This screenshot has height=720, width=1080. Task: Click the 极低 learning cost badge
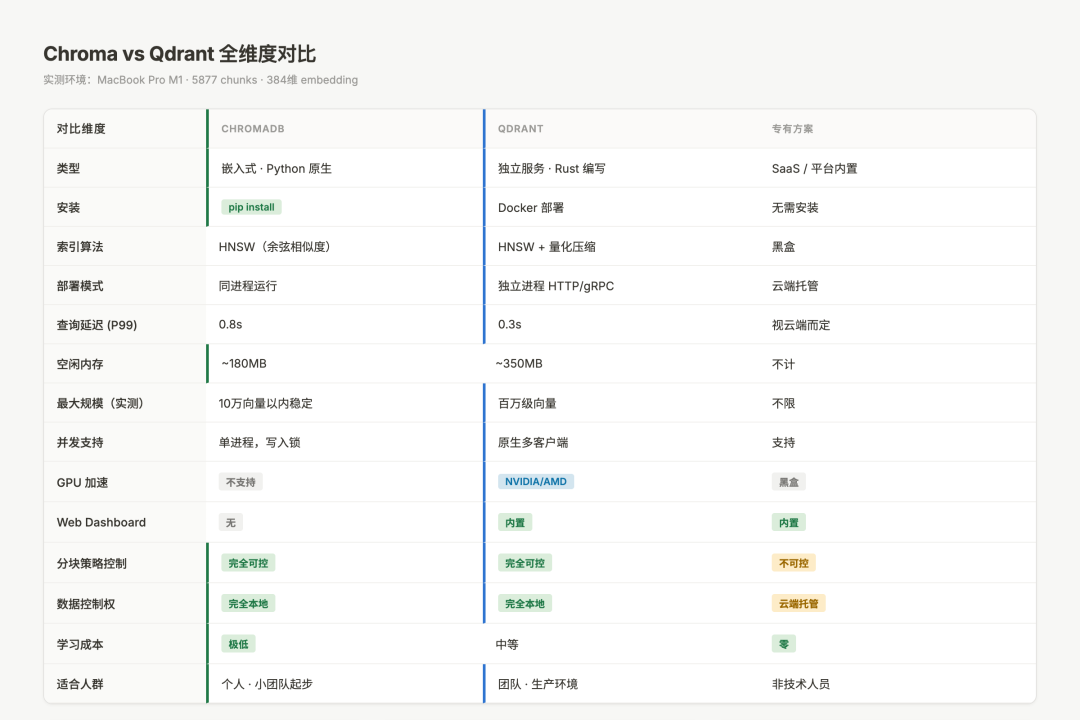point(238,644)
